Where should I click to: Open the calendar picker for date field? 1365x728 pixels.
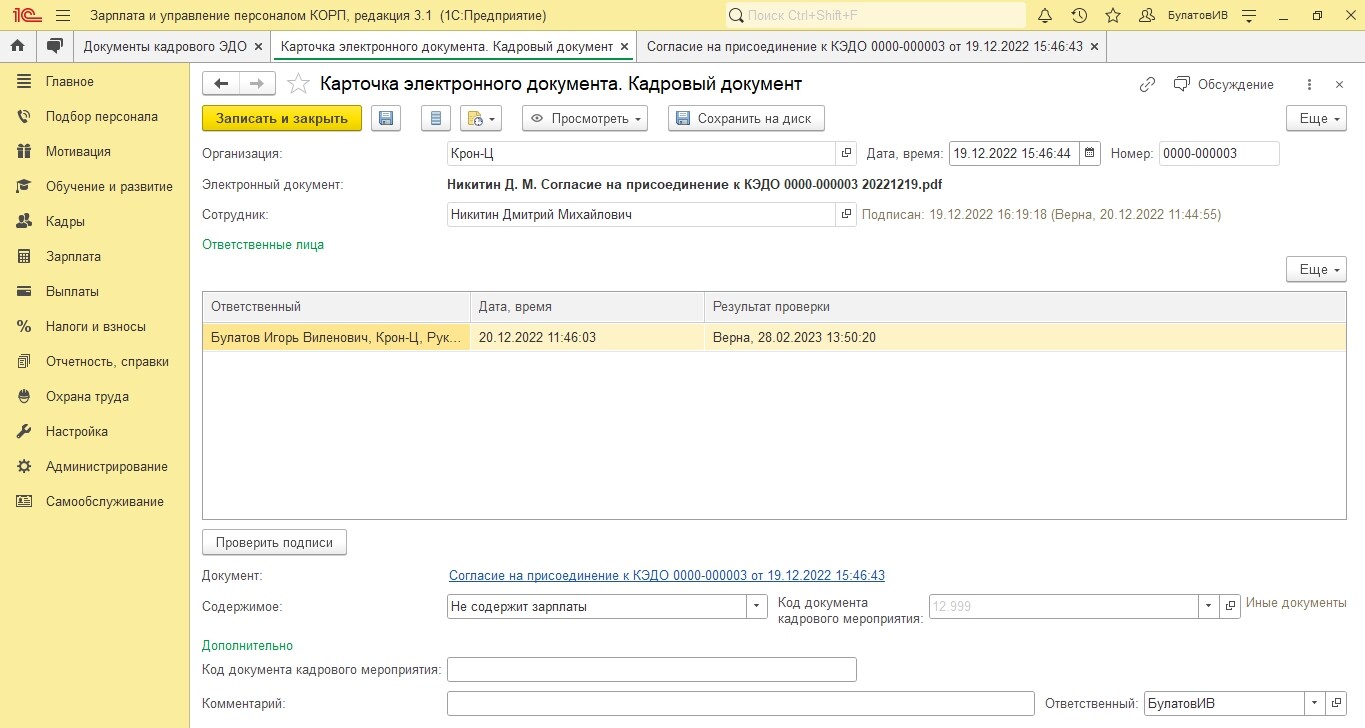(1090, 153)
